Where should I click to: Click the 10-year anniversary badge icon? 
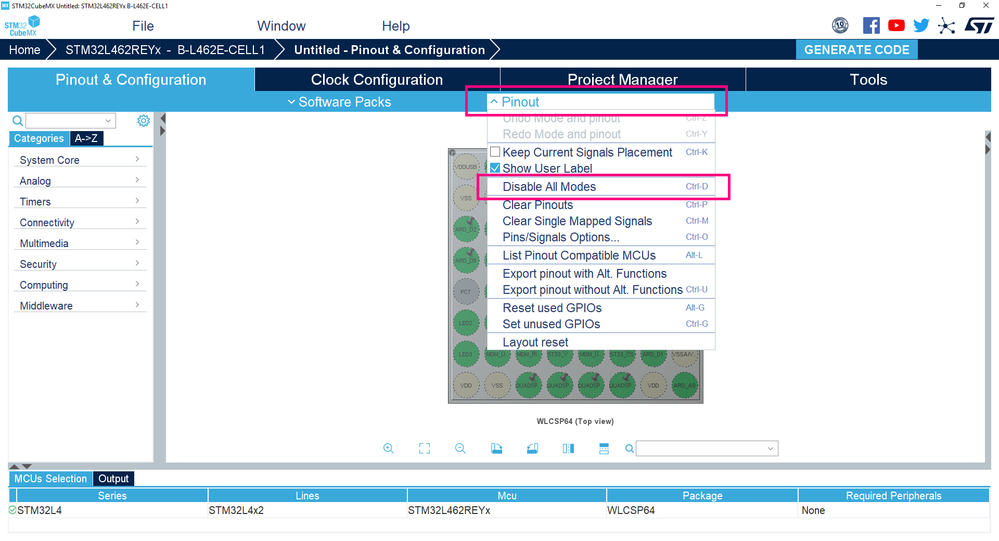840,25
